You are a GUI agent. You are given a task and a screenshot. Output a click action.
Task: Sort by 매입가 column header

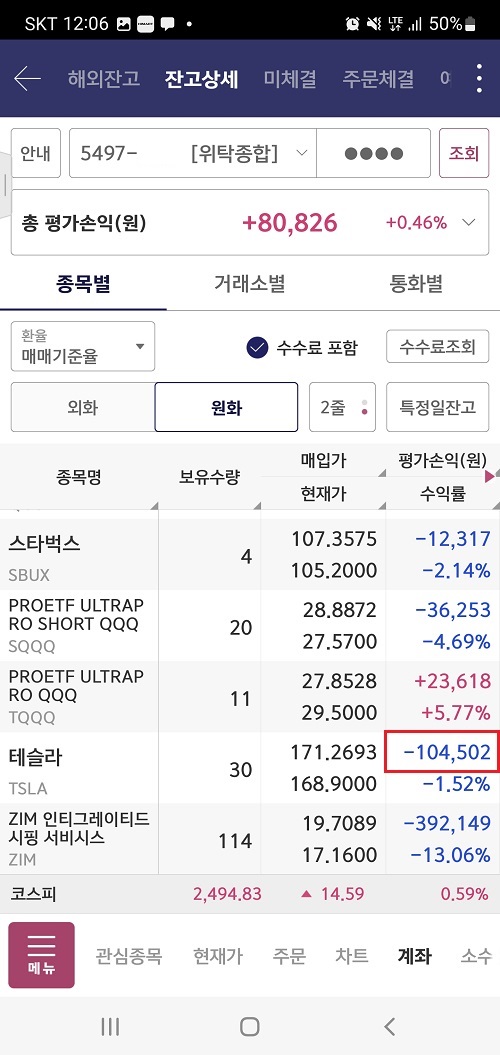pyautogui.click(x=323, y=461)
